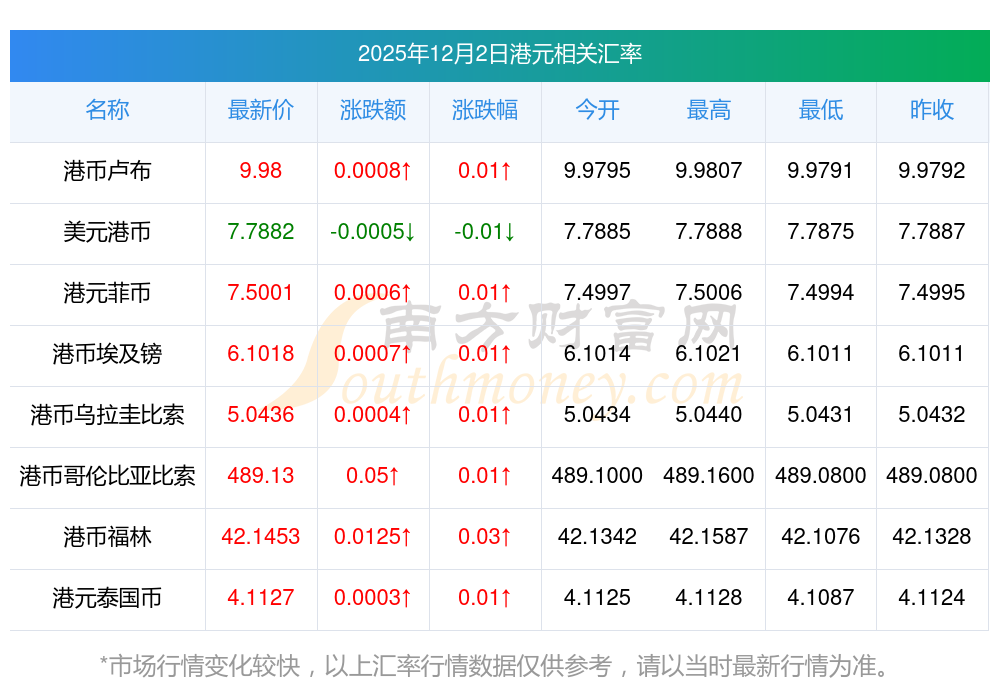Select the 最新价 column header
Viewport: 1000px width, 697px height.
[x=260, y=110]
